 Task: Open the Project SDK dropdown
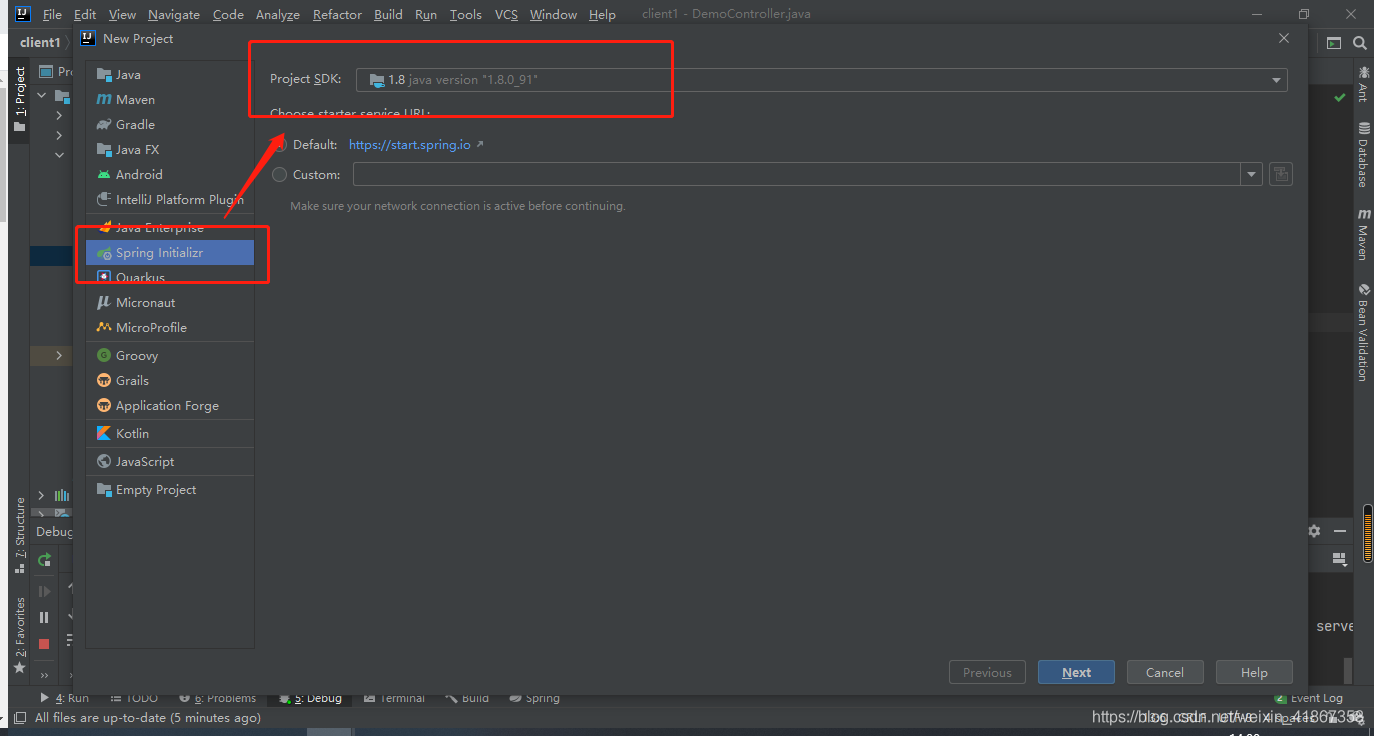click(821, 80)
